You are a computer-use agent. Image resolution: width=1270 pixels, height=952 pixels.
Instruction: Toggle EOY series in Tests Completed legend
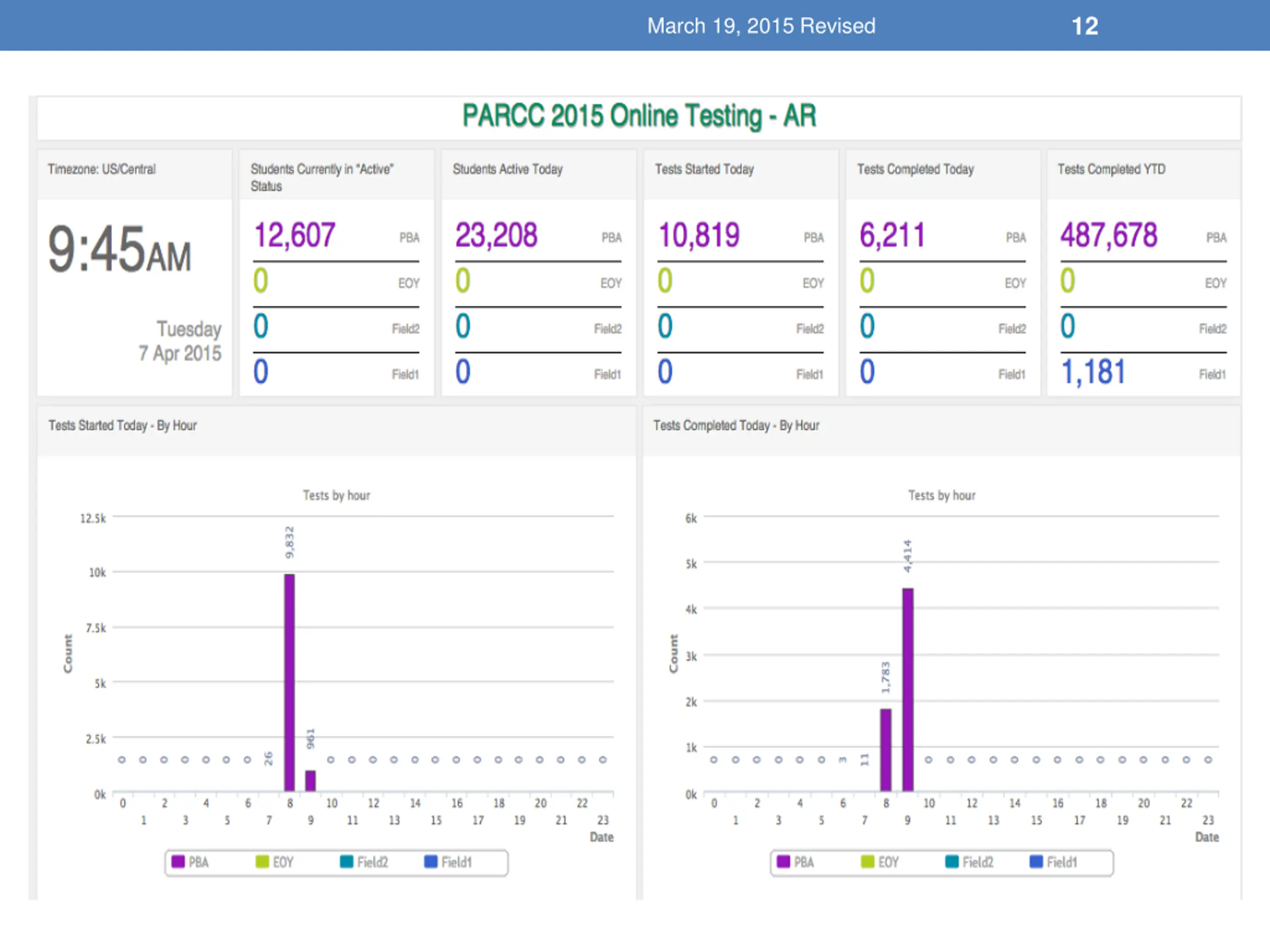click(x=880, y=862)
